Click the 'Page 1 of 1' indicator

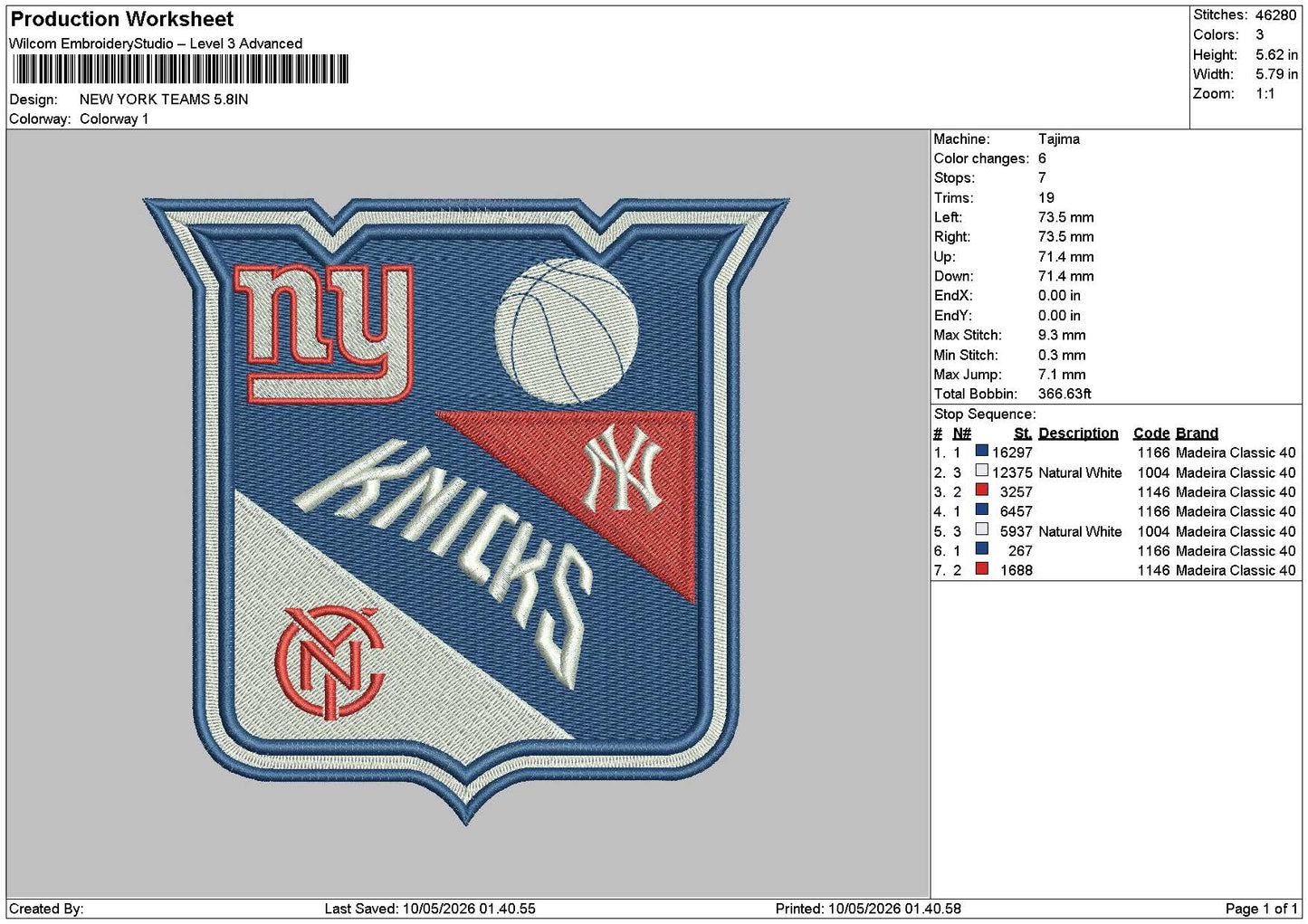1261,909
